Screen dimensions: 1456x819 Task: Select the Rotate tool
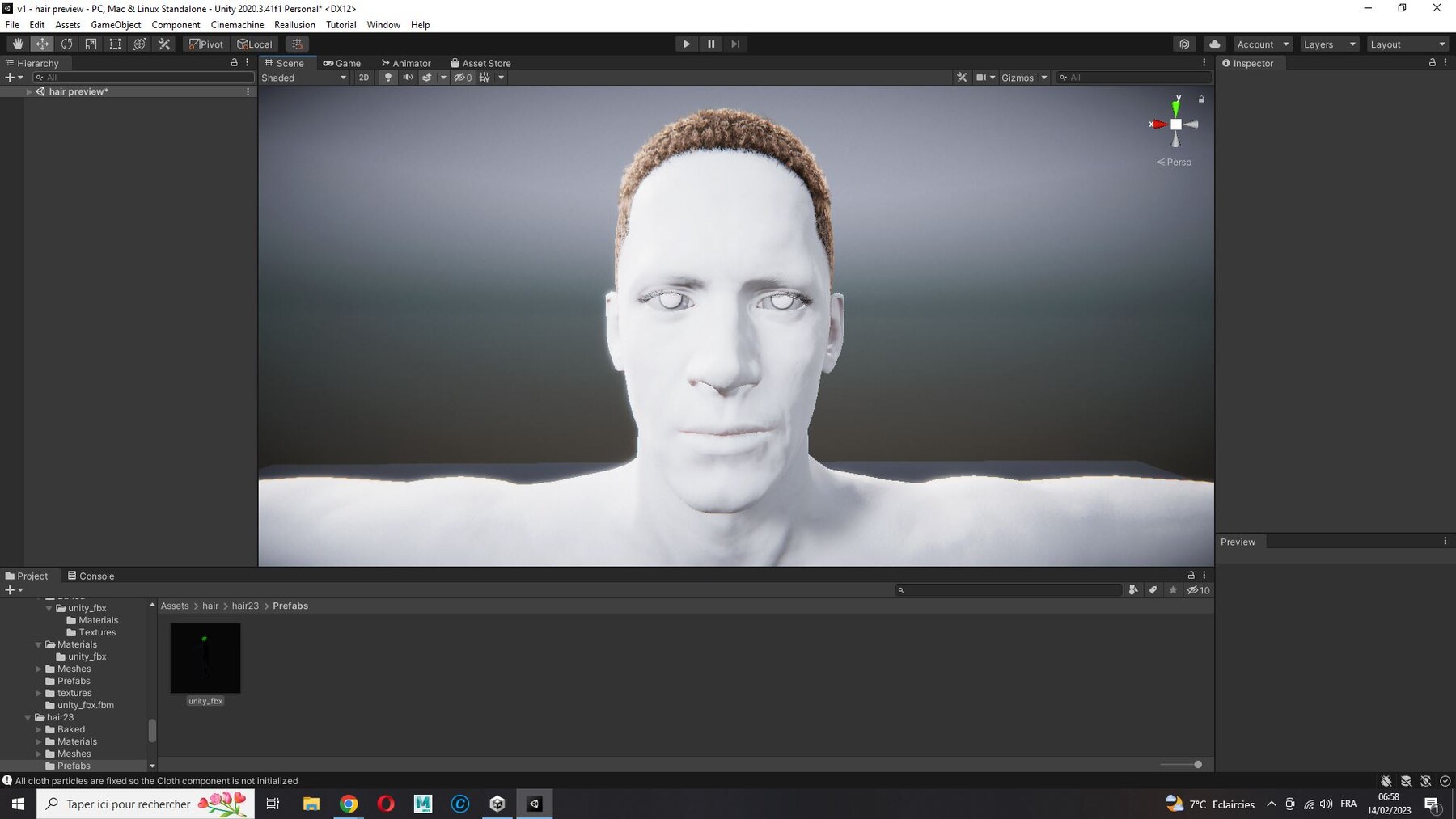point(66,44)
